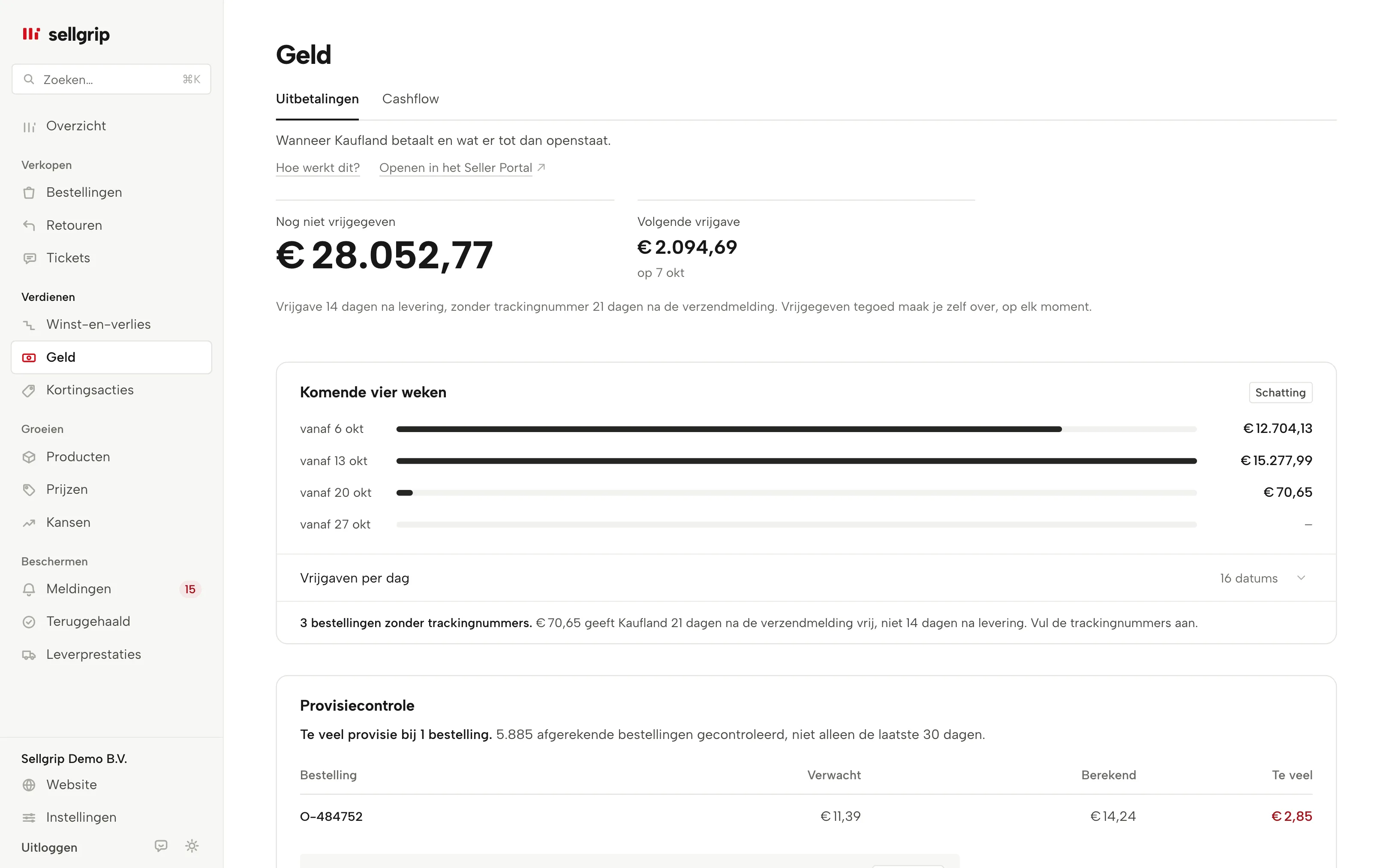Click the Winst-en-verlies step icon
The image size is (1389, 868).
[29, 325]
